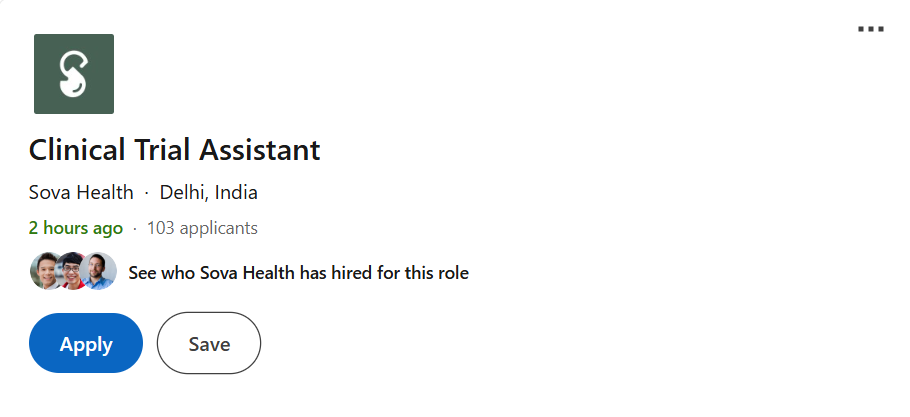The image size is (910, 417).
Task: Click the green Sova Health company logo
Action: [74, 74]
